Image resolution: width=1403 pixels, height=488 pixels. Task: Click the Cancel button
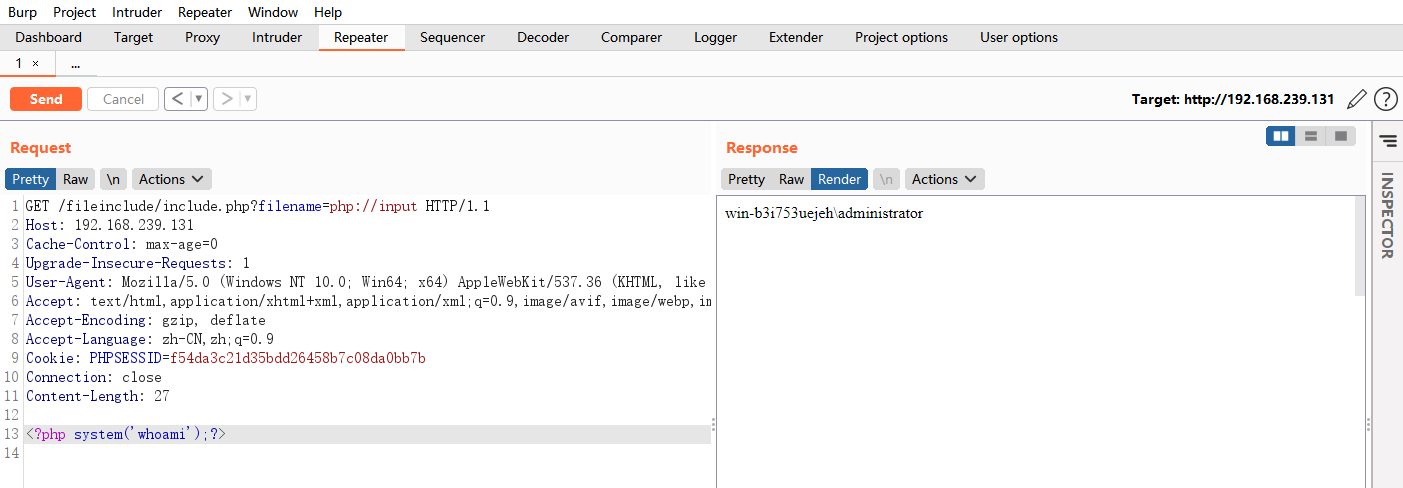(123, 99)
